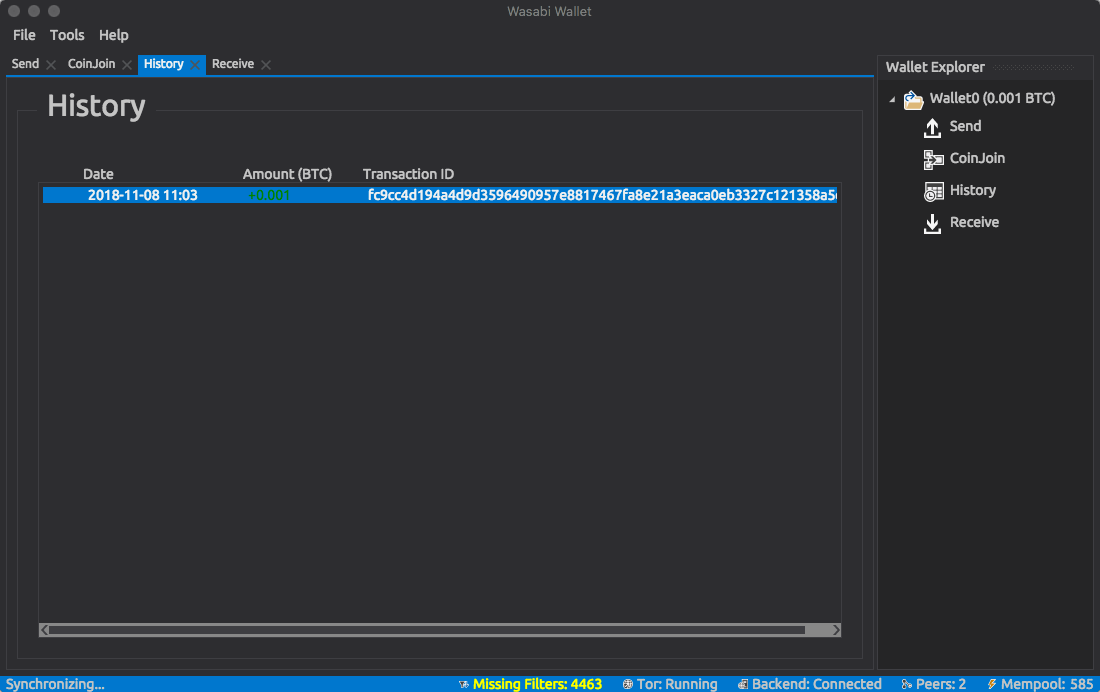Screen dimensions: 1100x692
Task: Click the scrollbar right arrow
Action: pyautogui.click(x=836, y=630)
